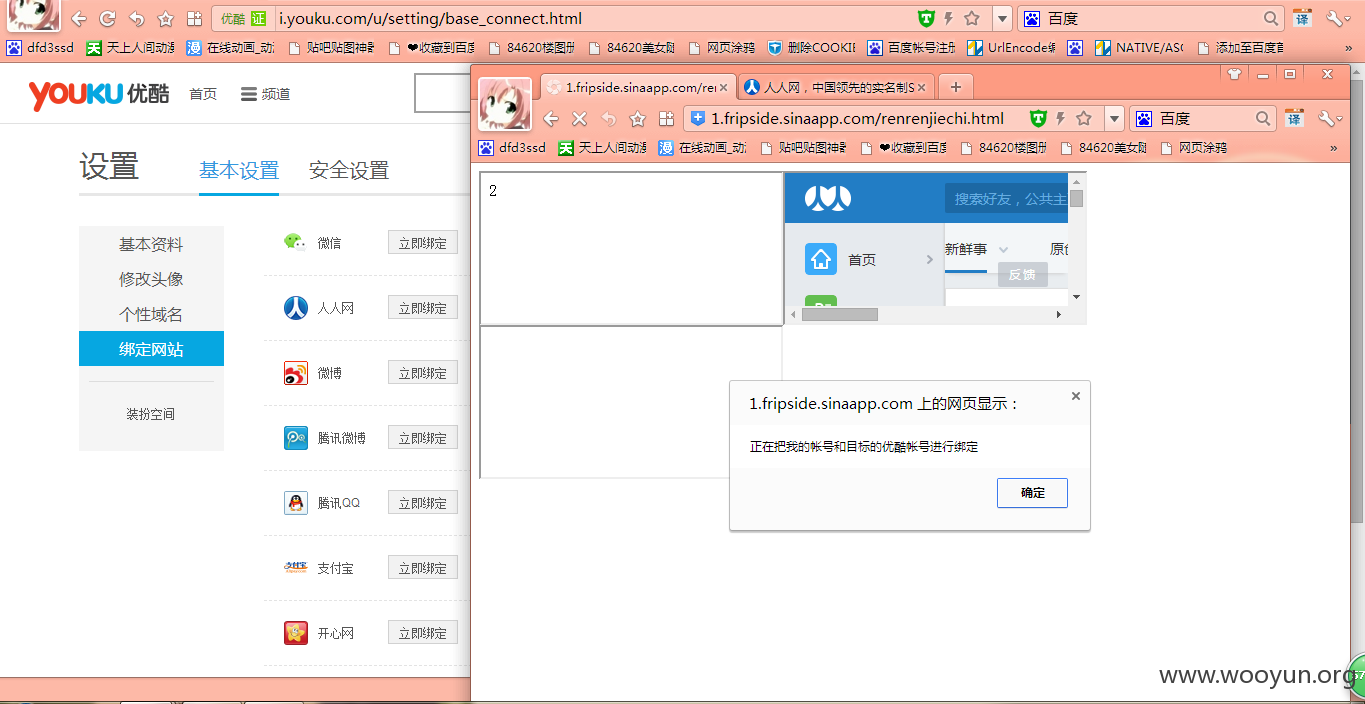This screenshot has width=1365, height=704.
Task: Click the YOUKU 优酷 logo
Action: pyautogui.click(x=99, y=94)
